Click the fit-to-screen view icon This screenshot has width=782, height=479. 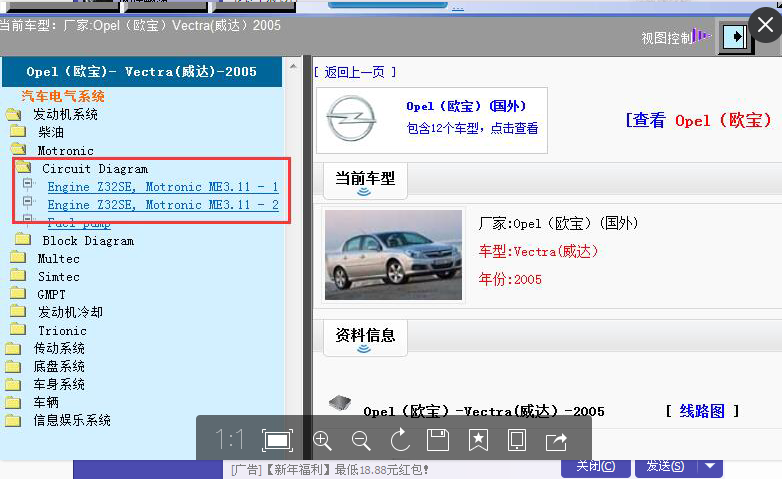277,440
